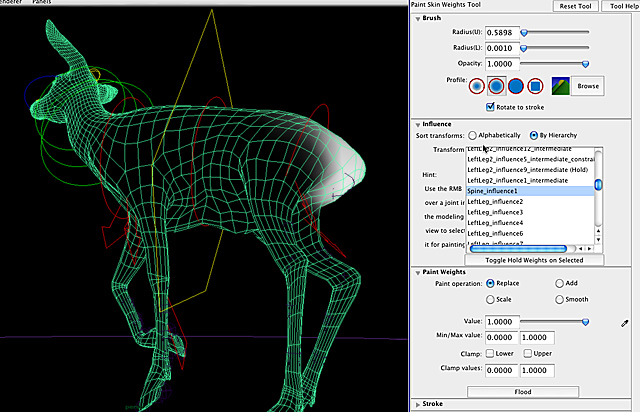Choose the Scale paint operation

click(490, 300)
